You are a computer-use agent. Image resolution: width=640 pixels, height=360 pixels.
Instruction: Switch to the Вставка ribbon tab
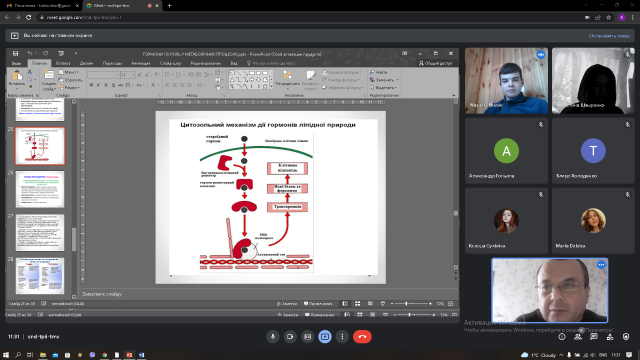click(63, 63)
